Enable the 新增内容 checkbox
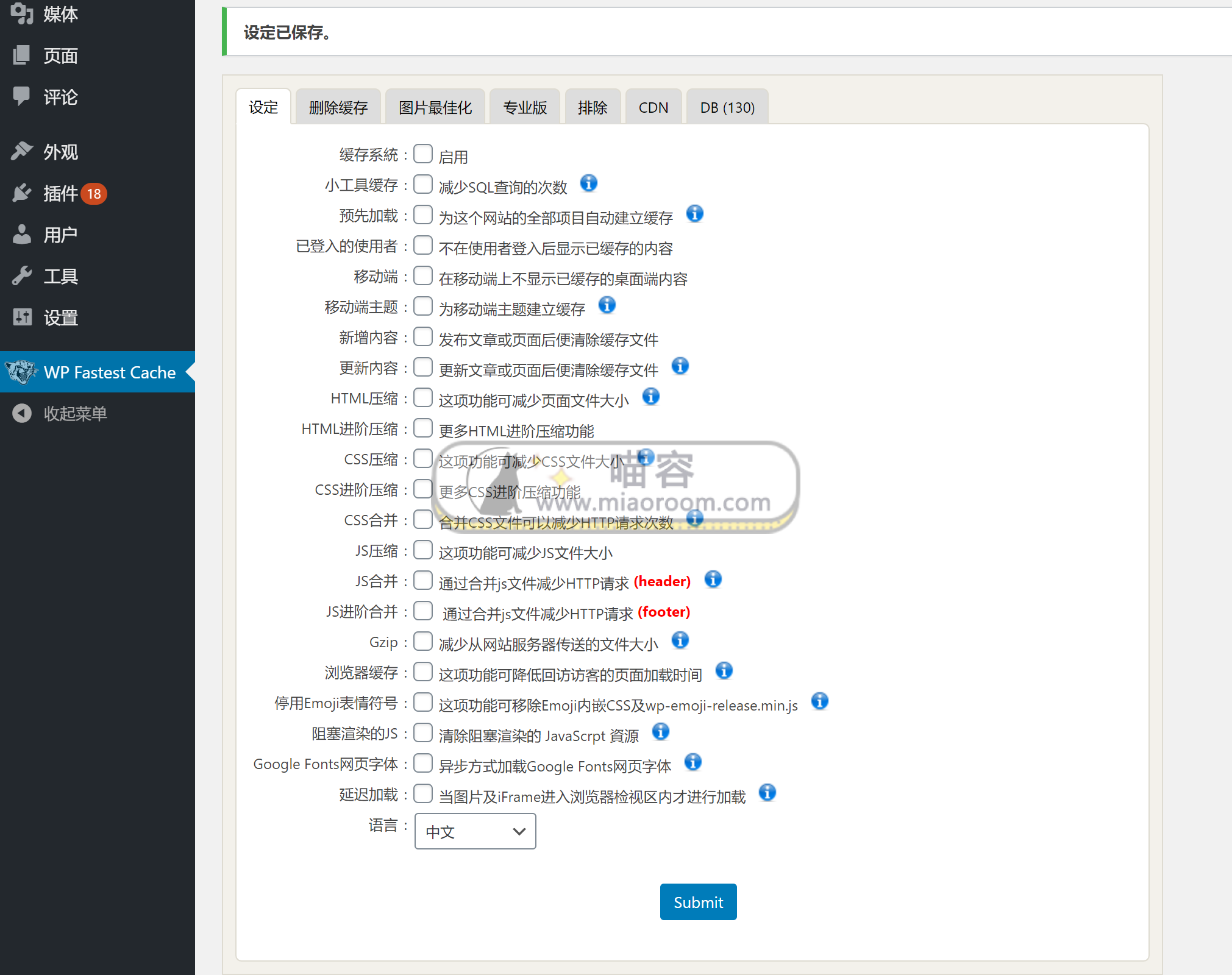 (x=423, y=336)
